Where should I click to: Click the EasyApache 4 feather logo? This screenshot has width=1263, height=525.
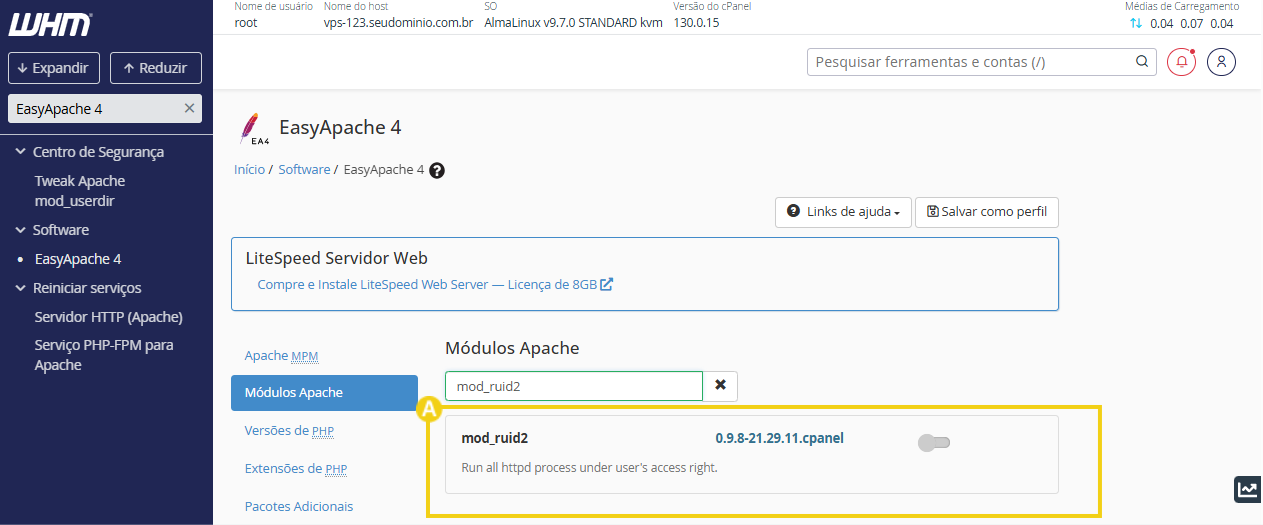coord(252,129)
